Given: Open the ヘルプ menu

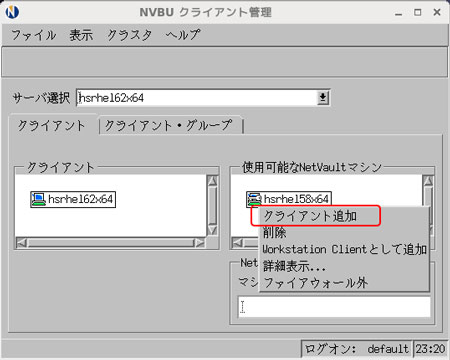Looking at the screenshot, I should (x=183, y=35).
